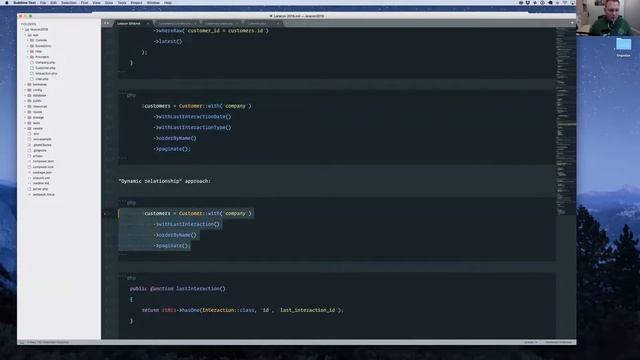Expand the Http folder
Viewport: 640px width, 360px height.
(28, 51)
